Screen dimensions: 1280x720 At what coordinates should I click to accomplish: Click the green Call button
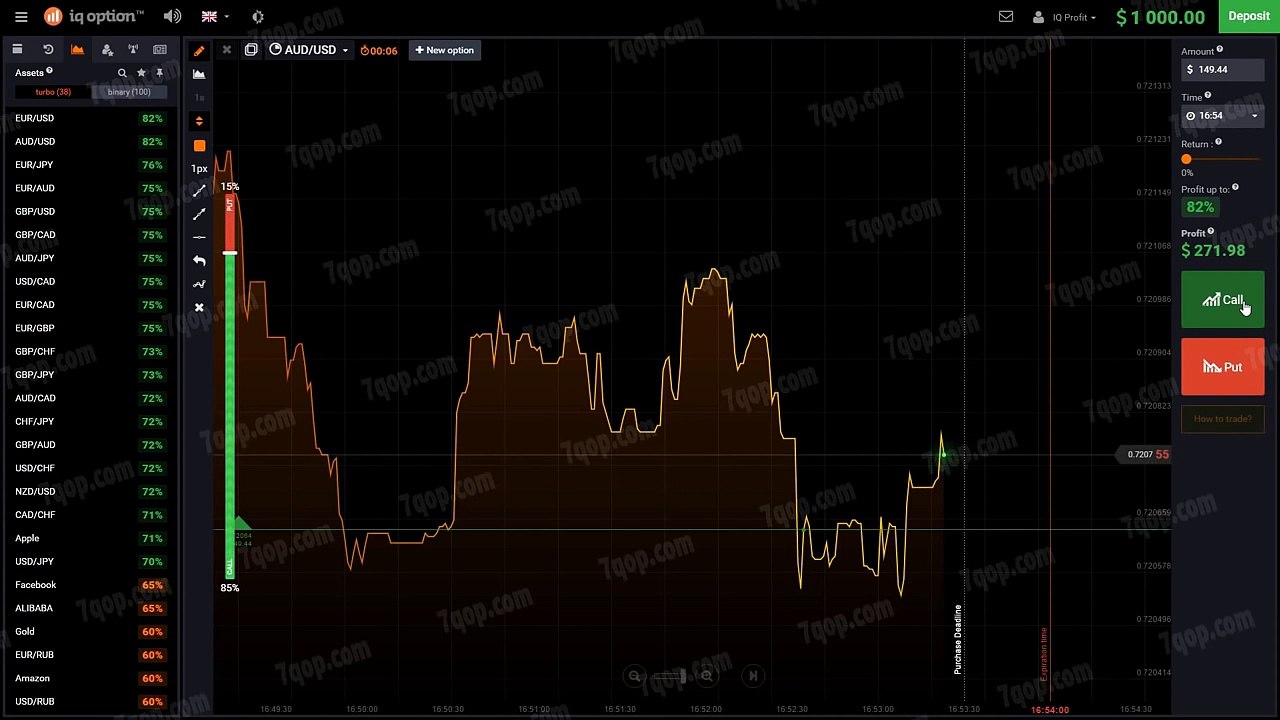coord(1222,300)
